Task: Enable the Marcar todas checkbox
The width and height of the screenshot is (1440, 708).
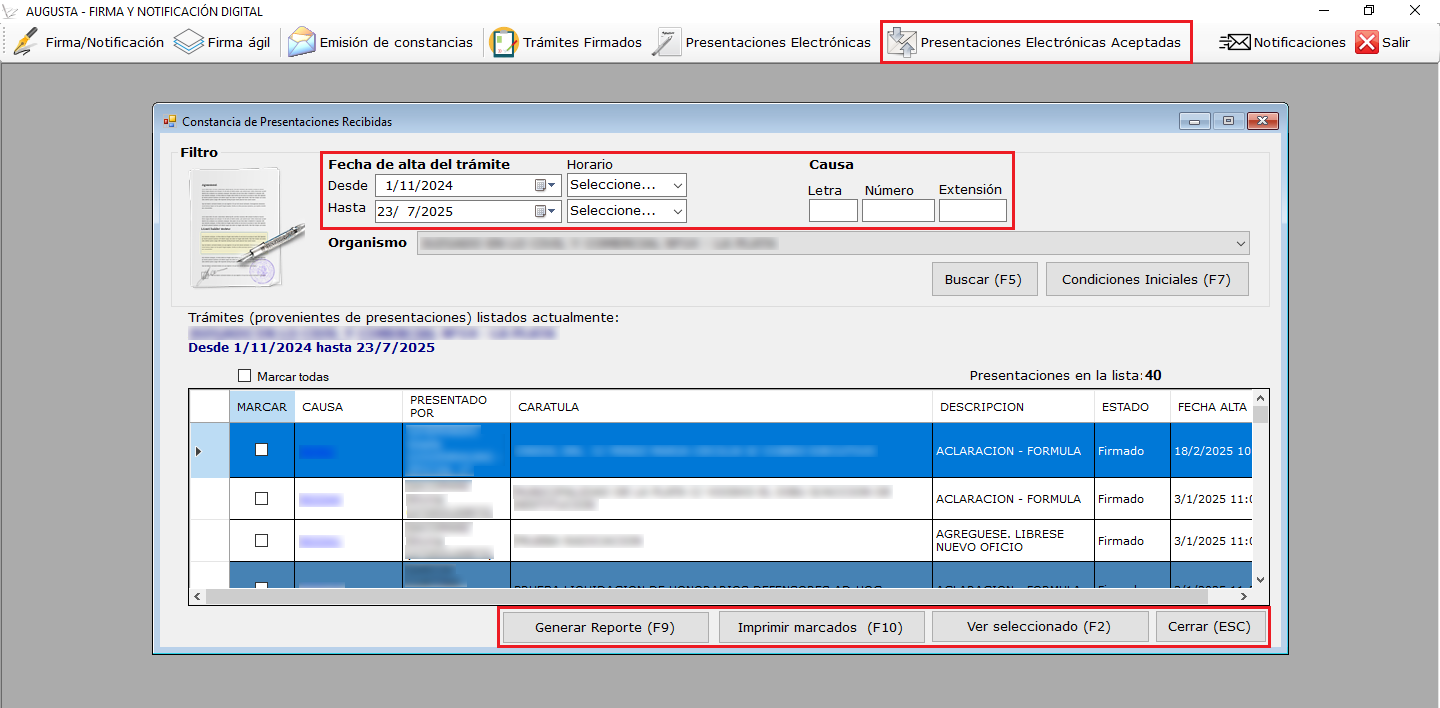Action: 245,376
